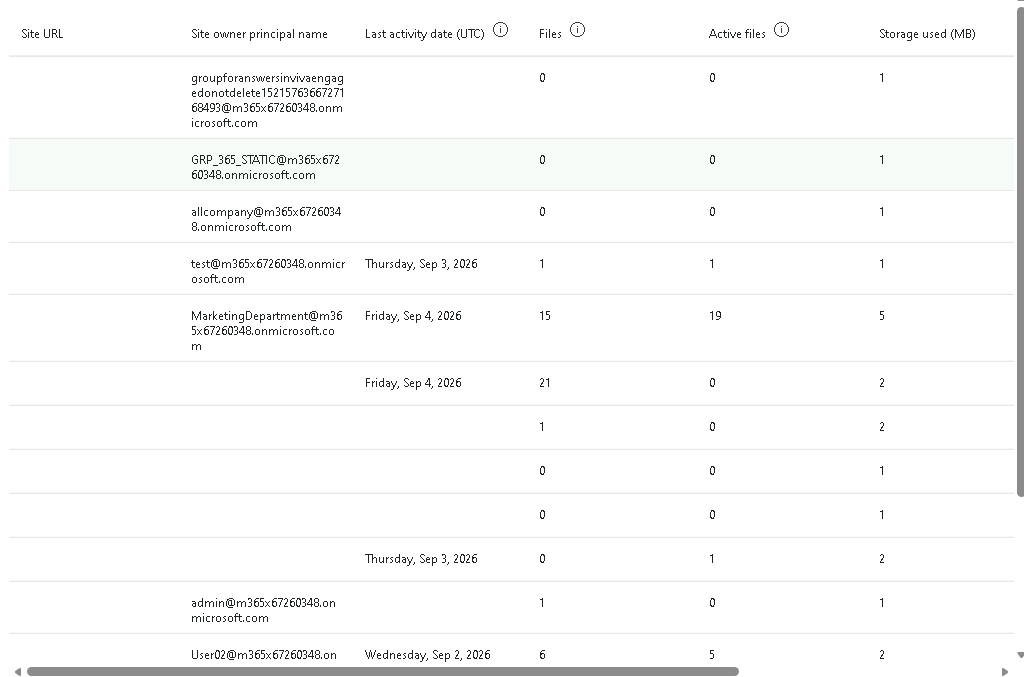Select admin@m365x67260348 owner cell

(x=263, y=610)
